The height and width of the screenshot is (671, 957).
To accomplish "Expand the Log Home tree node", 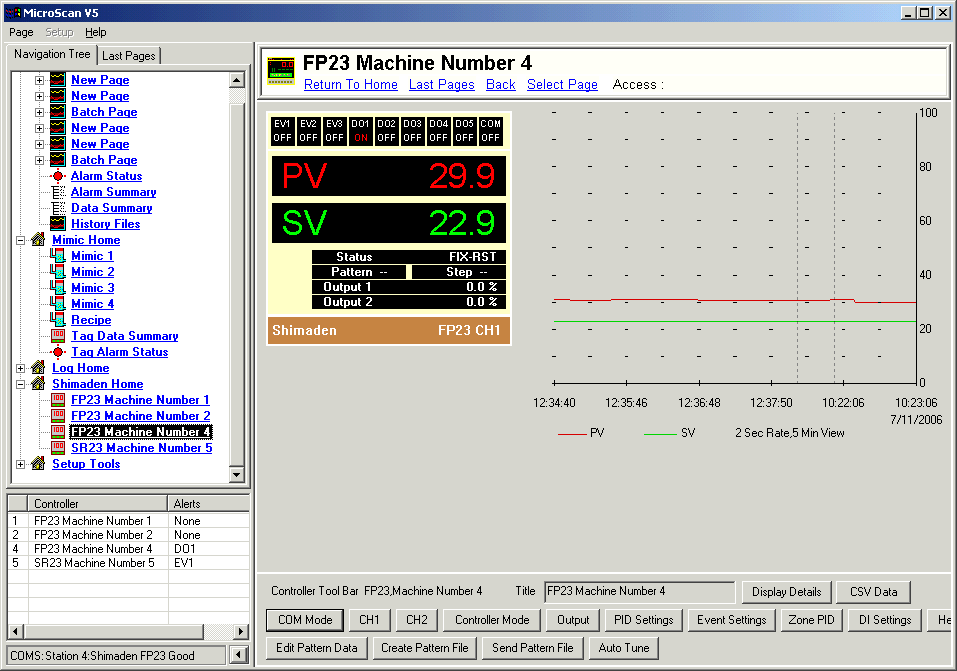I will (x=20, y=368).
